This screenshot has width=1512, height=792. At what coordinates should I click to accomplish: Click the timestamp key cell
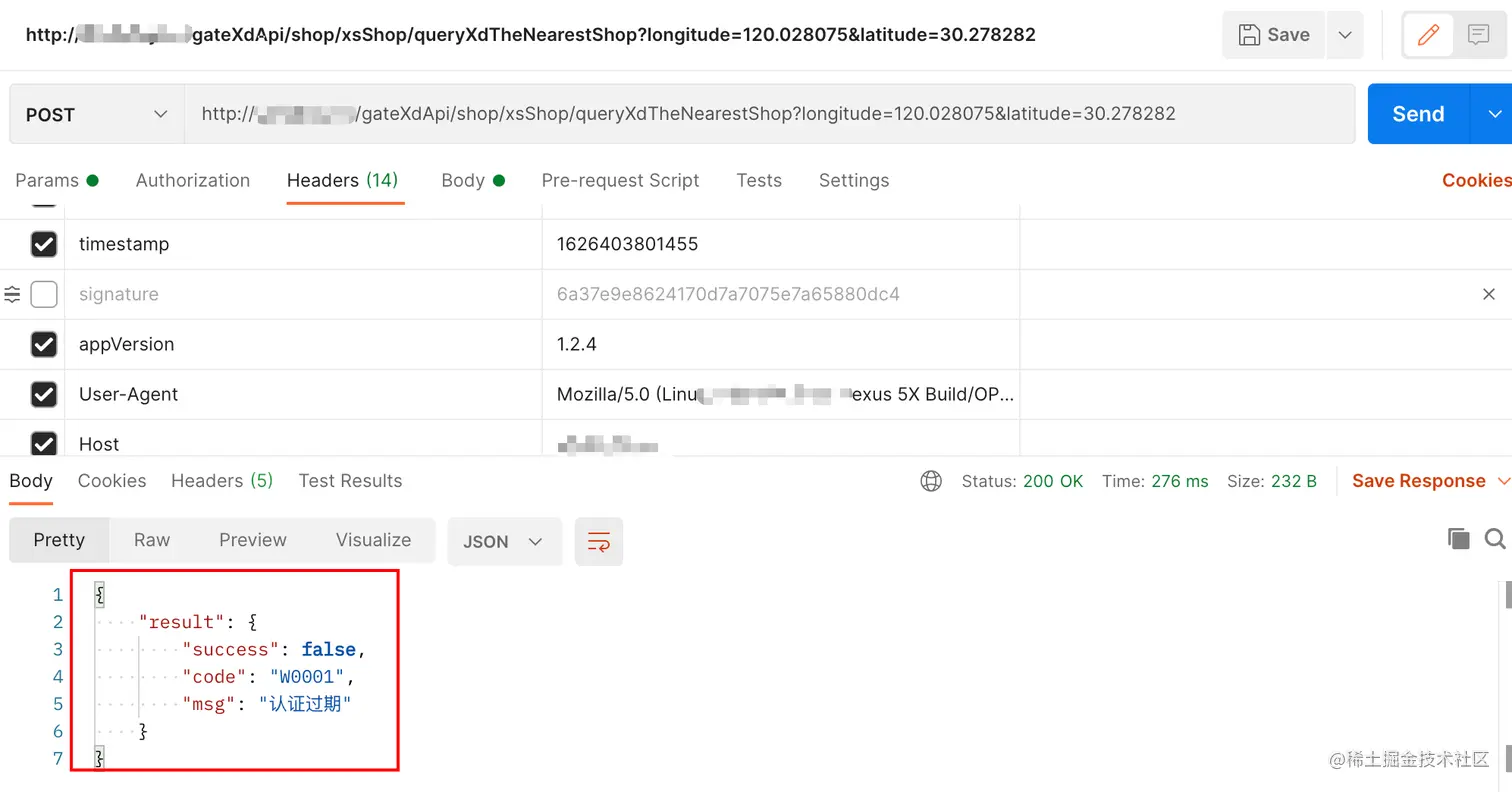[x=303, y=244]
